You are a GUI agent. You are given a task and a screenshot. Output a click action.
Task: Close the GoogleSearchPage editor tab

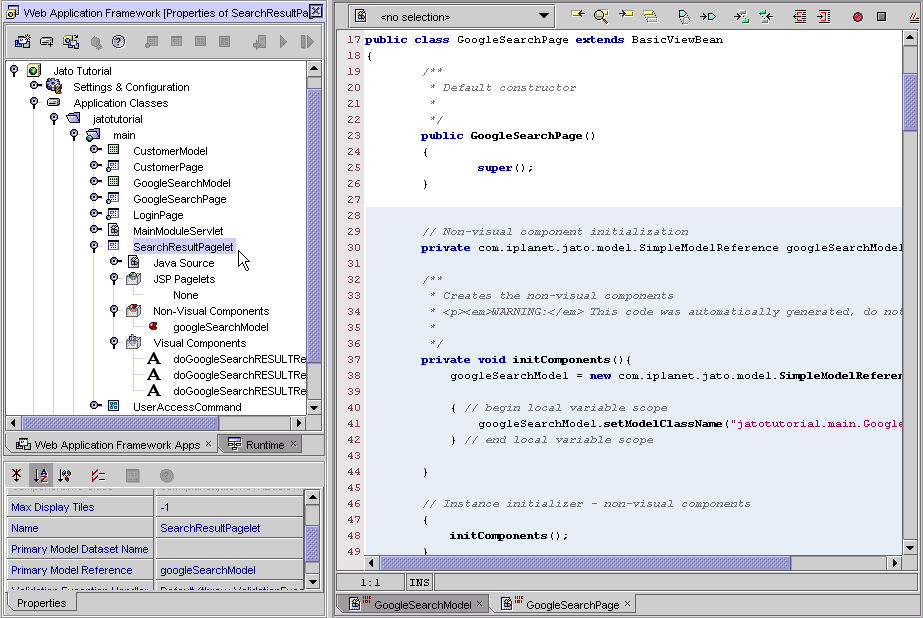(x=625, y=603)
